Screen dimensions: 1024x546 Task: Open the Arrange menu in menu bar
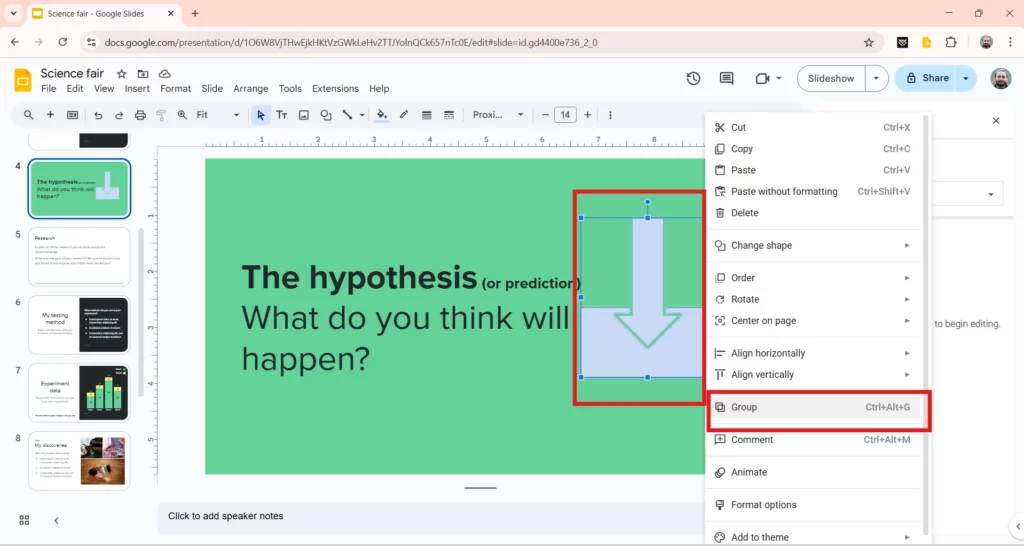(251, 89)
